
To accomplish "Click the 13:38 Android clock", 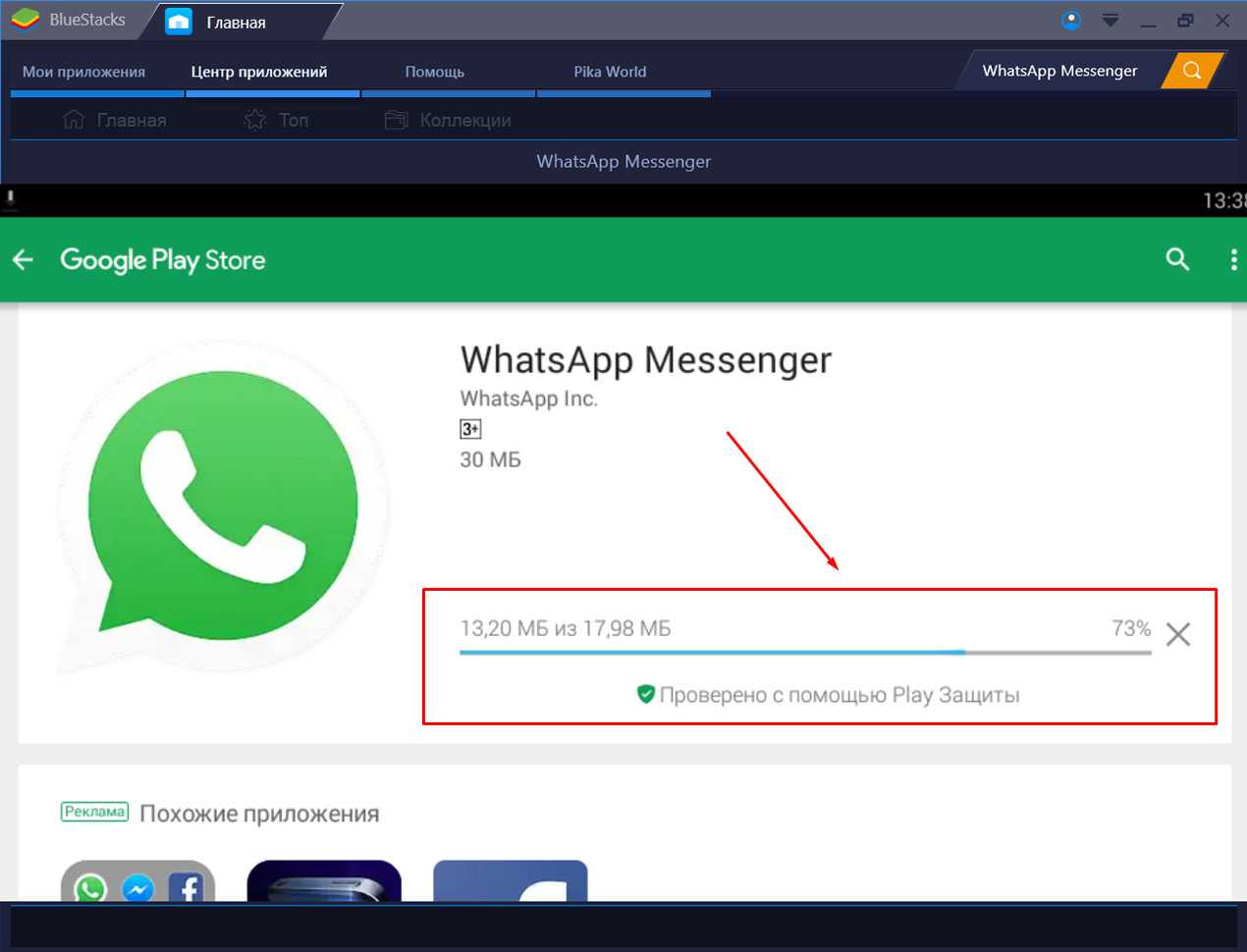I will pyautogui.click(x=1224, y=200).
